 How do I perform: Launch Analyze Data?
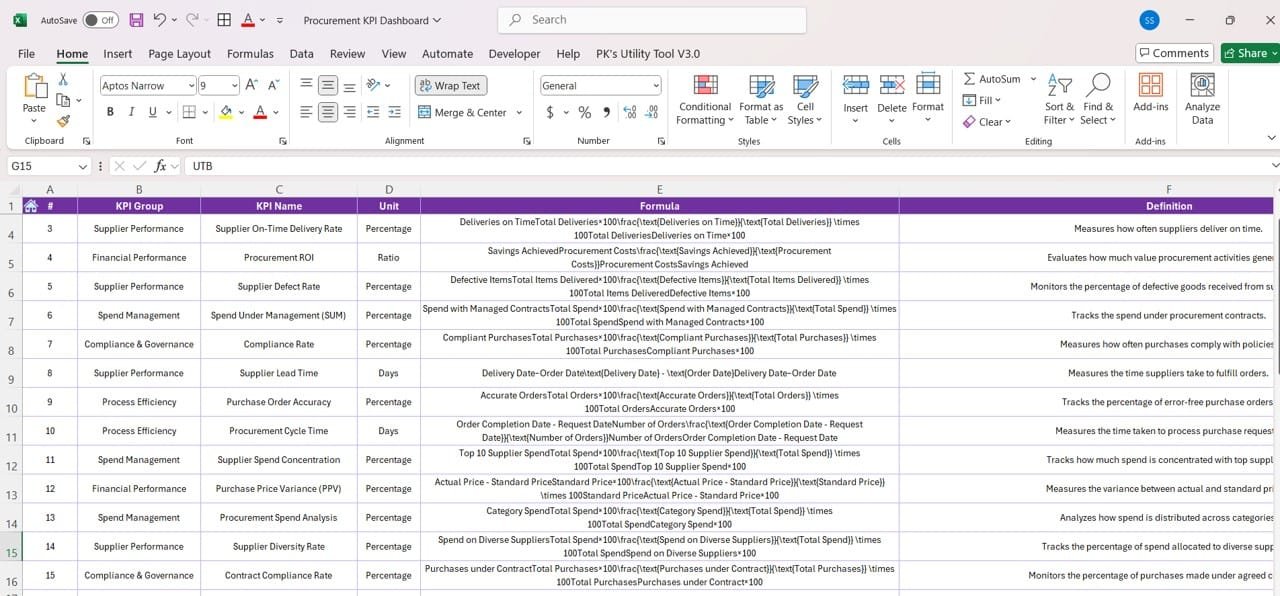[x=1202, y=100]
